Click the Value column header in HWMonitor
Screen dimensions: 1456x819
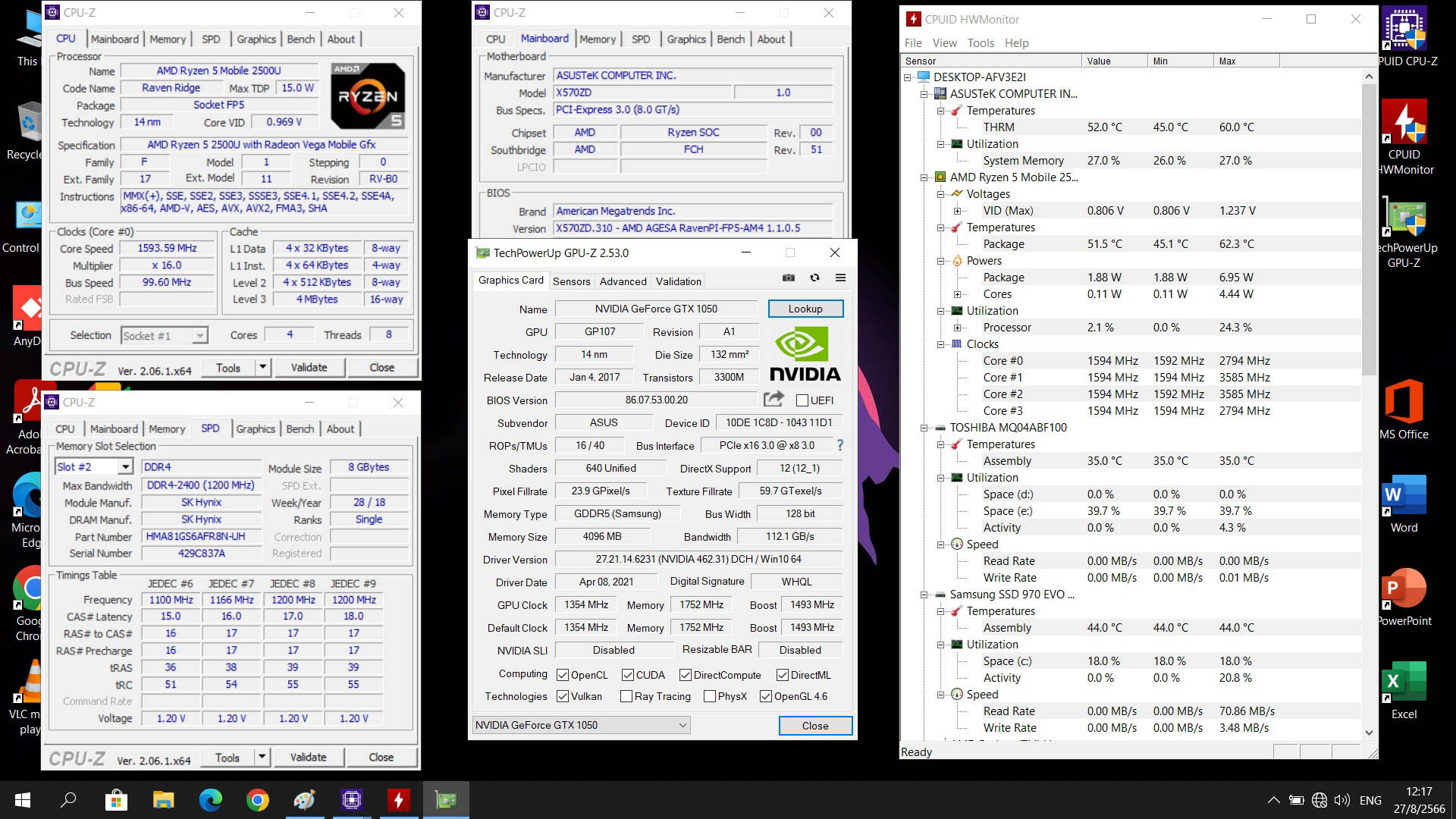click(x=1114, y=61)
